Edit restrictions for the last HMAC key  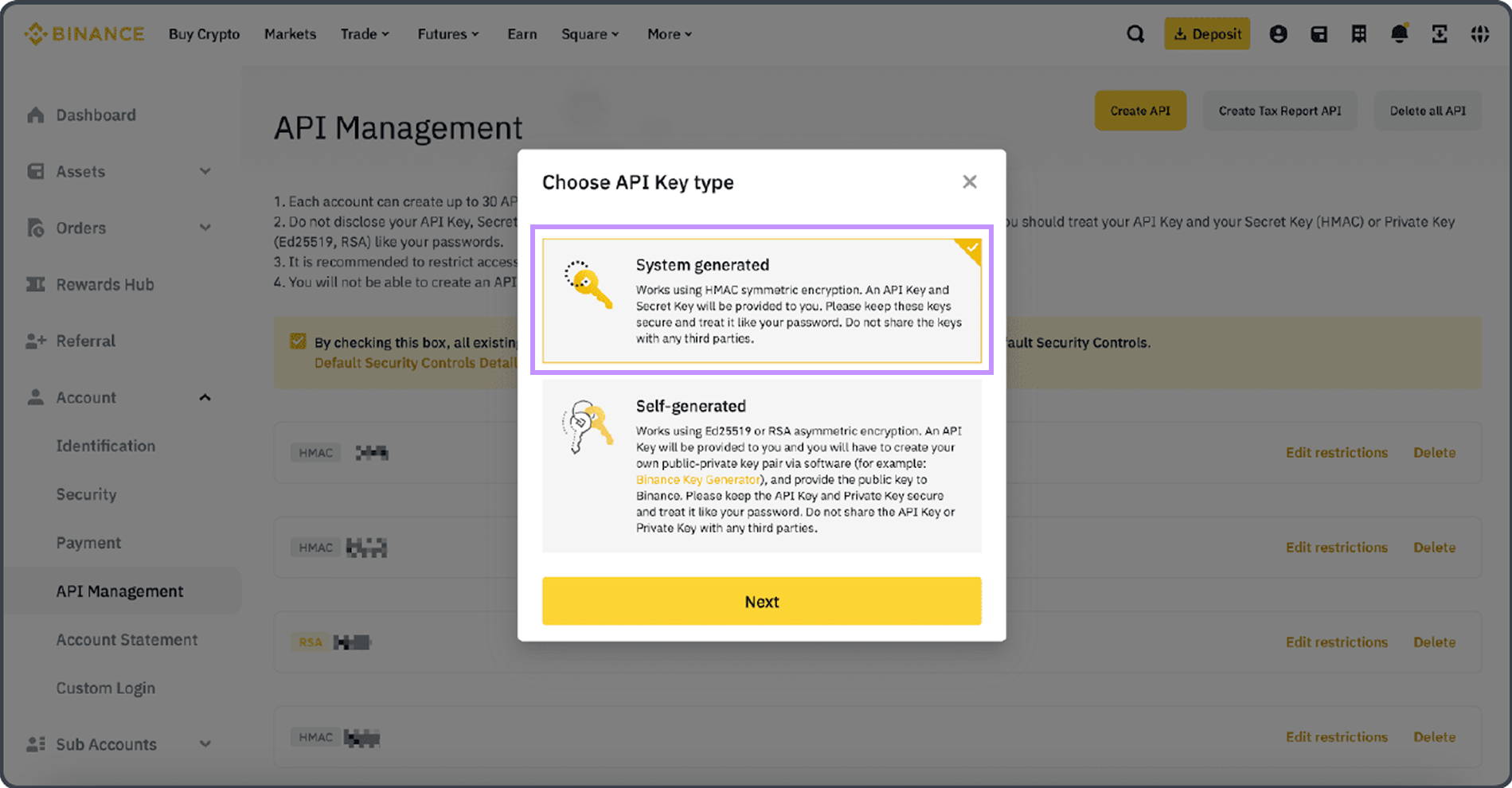pyautogui.click(x=1337, y=736)
